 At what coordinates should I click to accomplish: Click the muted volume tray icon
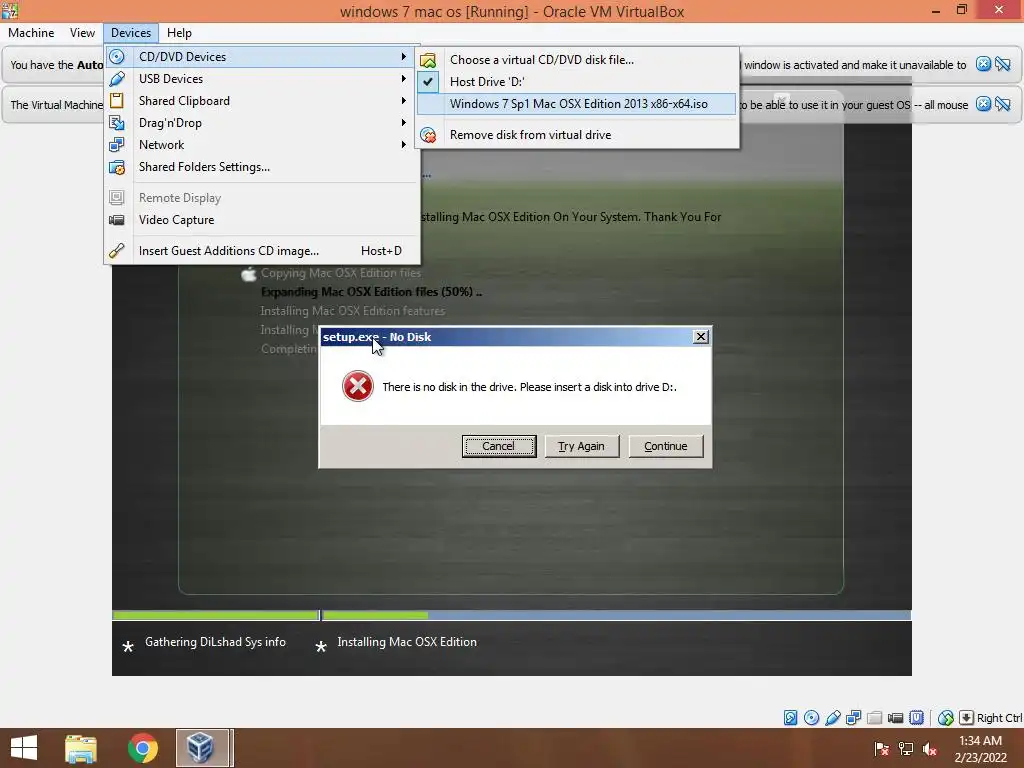tap(930, 748)
